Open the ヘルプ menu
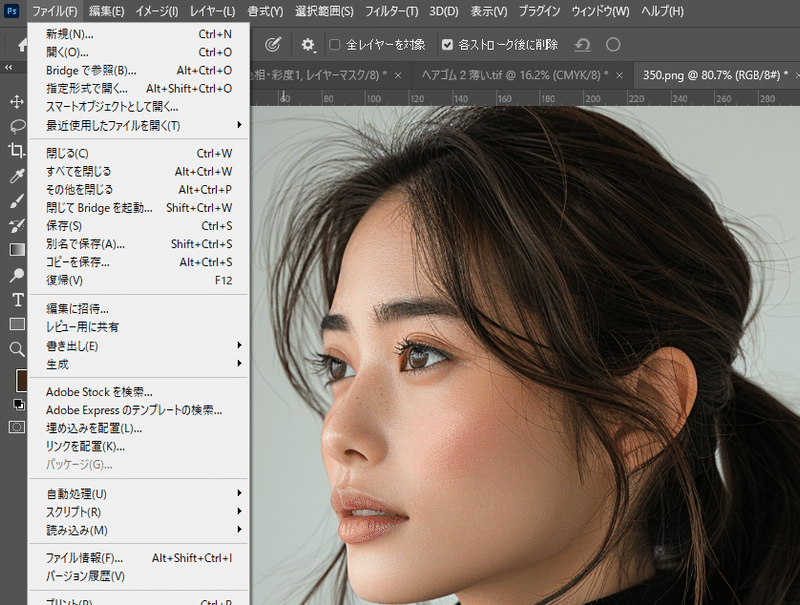800x605 pixels. pos(662,11)
